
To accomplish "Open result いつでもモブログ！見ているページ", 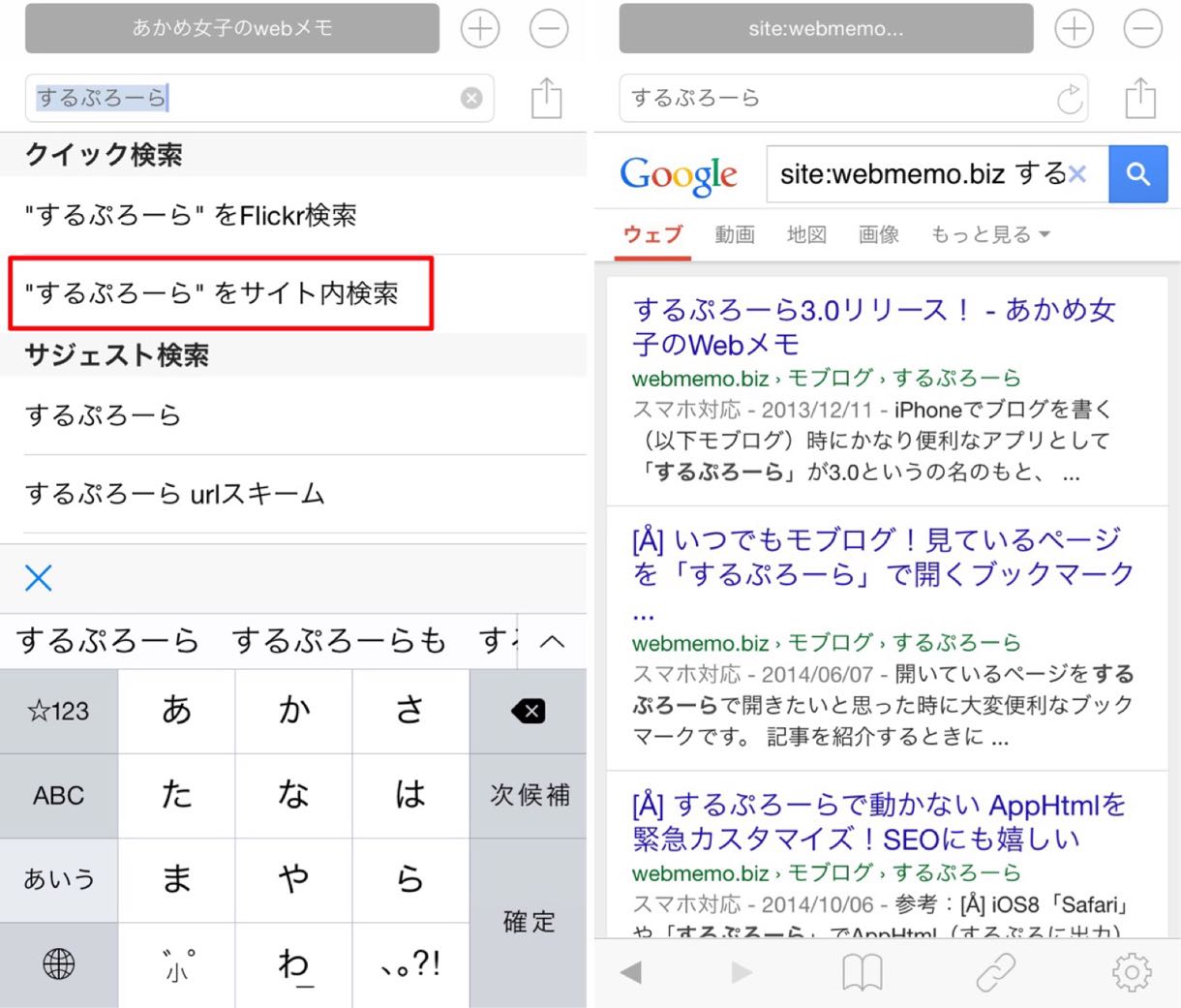I will (x=883, y=573).
